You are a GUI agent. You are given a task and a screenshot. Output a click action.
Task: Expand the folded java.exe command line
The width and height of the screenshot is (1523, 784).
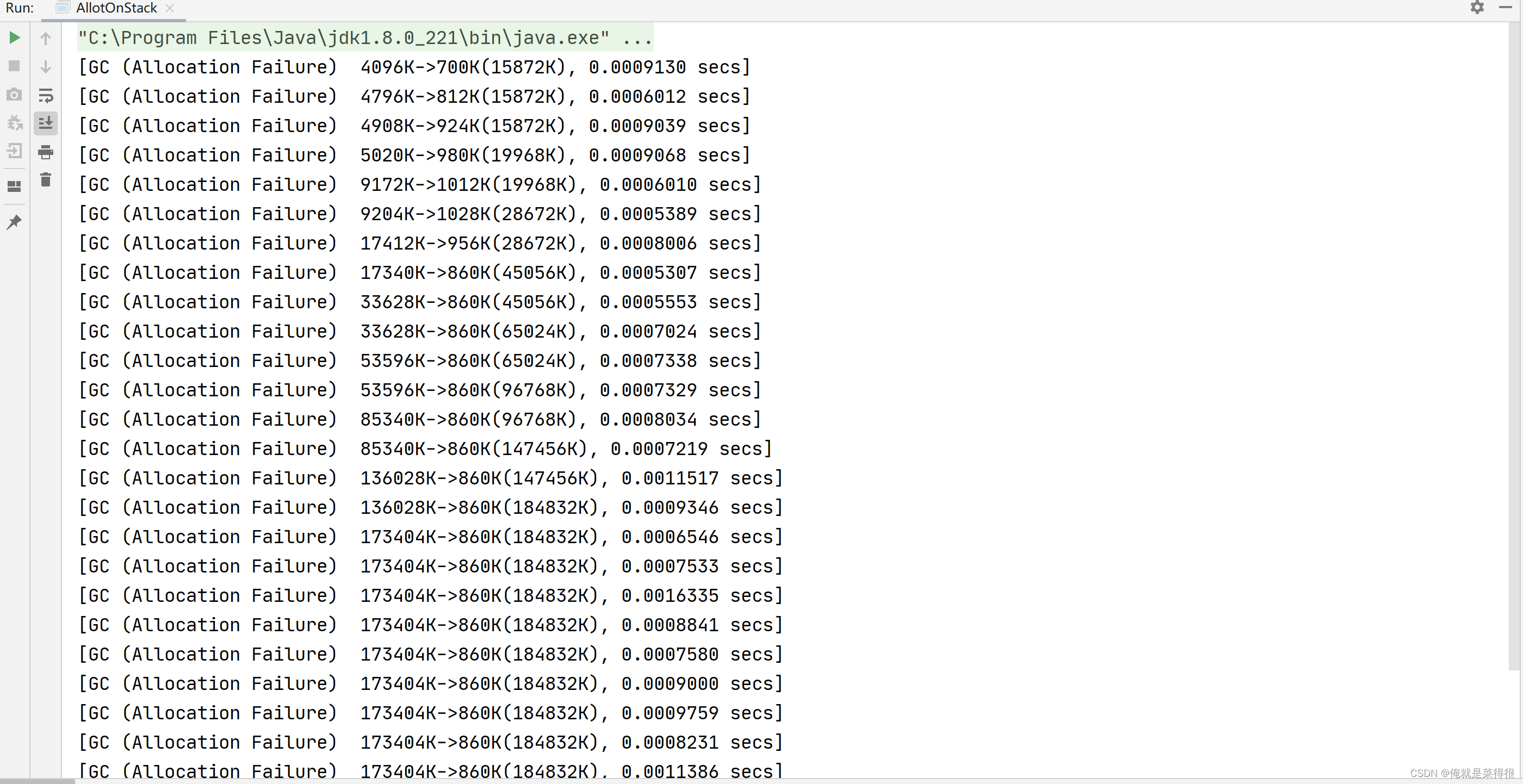tap(637, 38)
